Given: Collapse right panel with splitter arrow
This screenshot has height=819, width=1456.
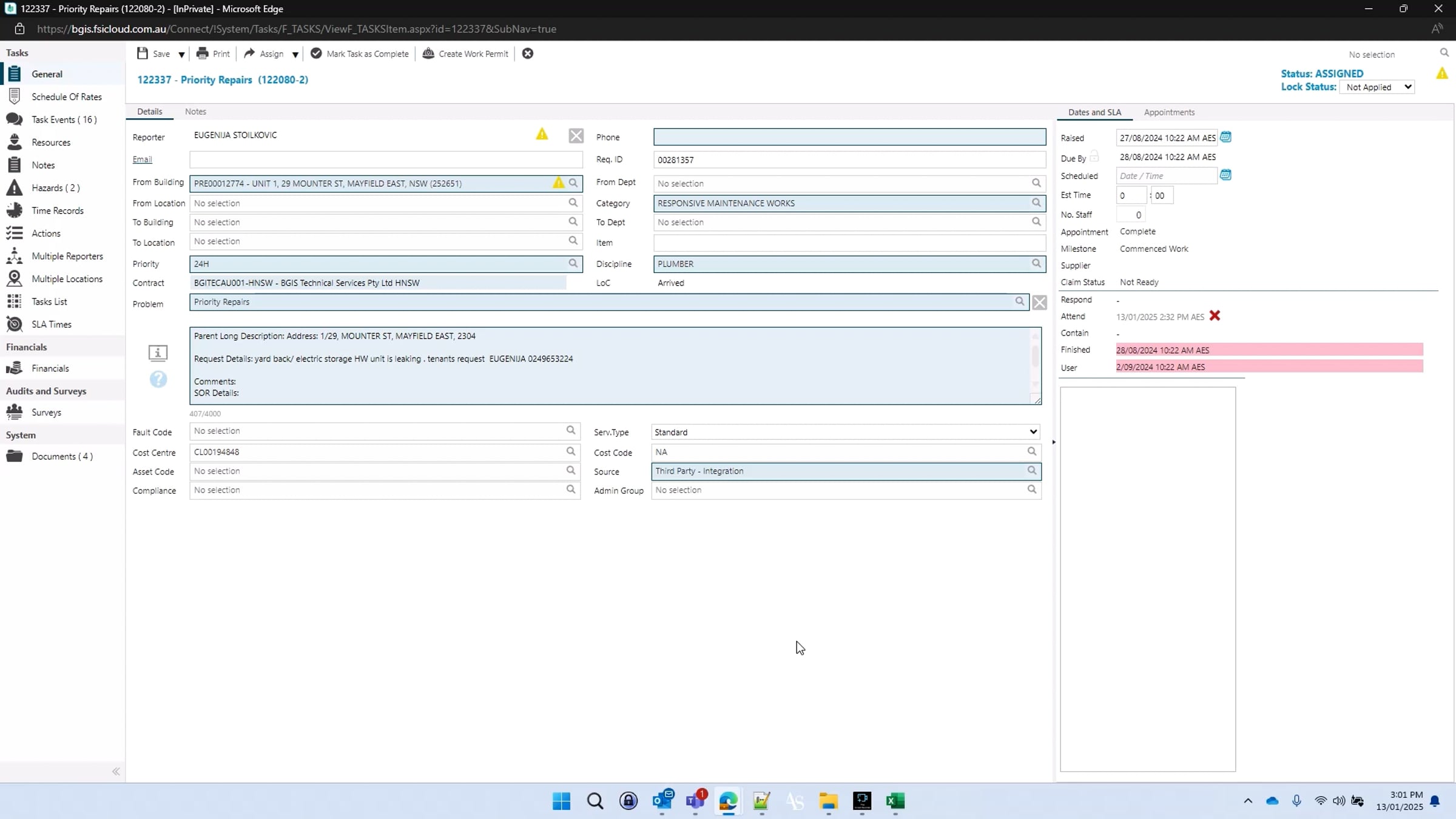Looking at the screenshot, I should coord(1054,442).
